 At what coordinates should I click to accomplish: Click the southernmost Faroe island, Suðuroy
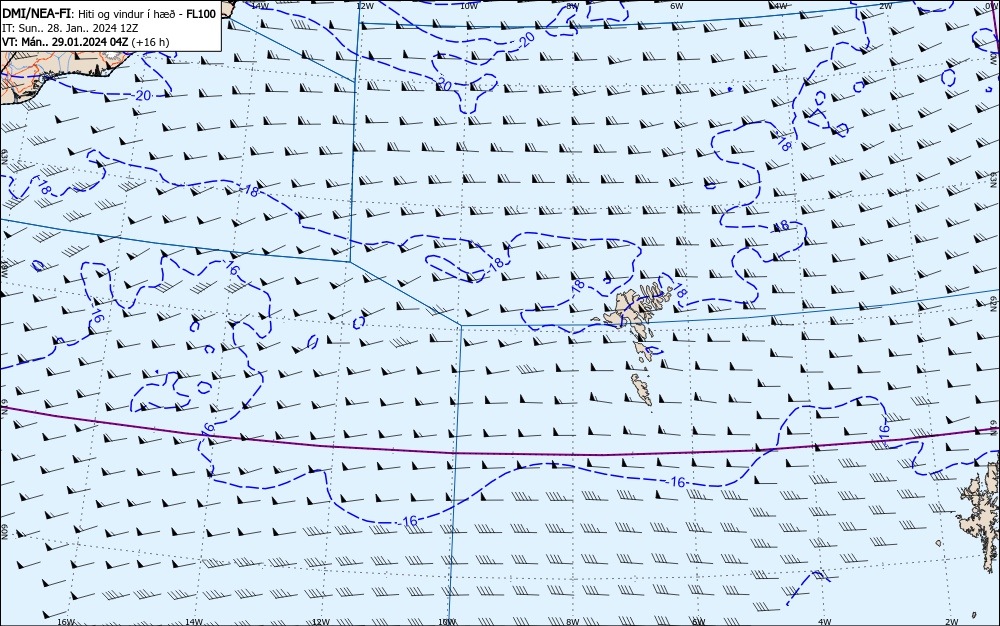(x=642, y=389)
